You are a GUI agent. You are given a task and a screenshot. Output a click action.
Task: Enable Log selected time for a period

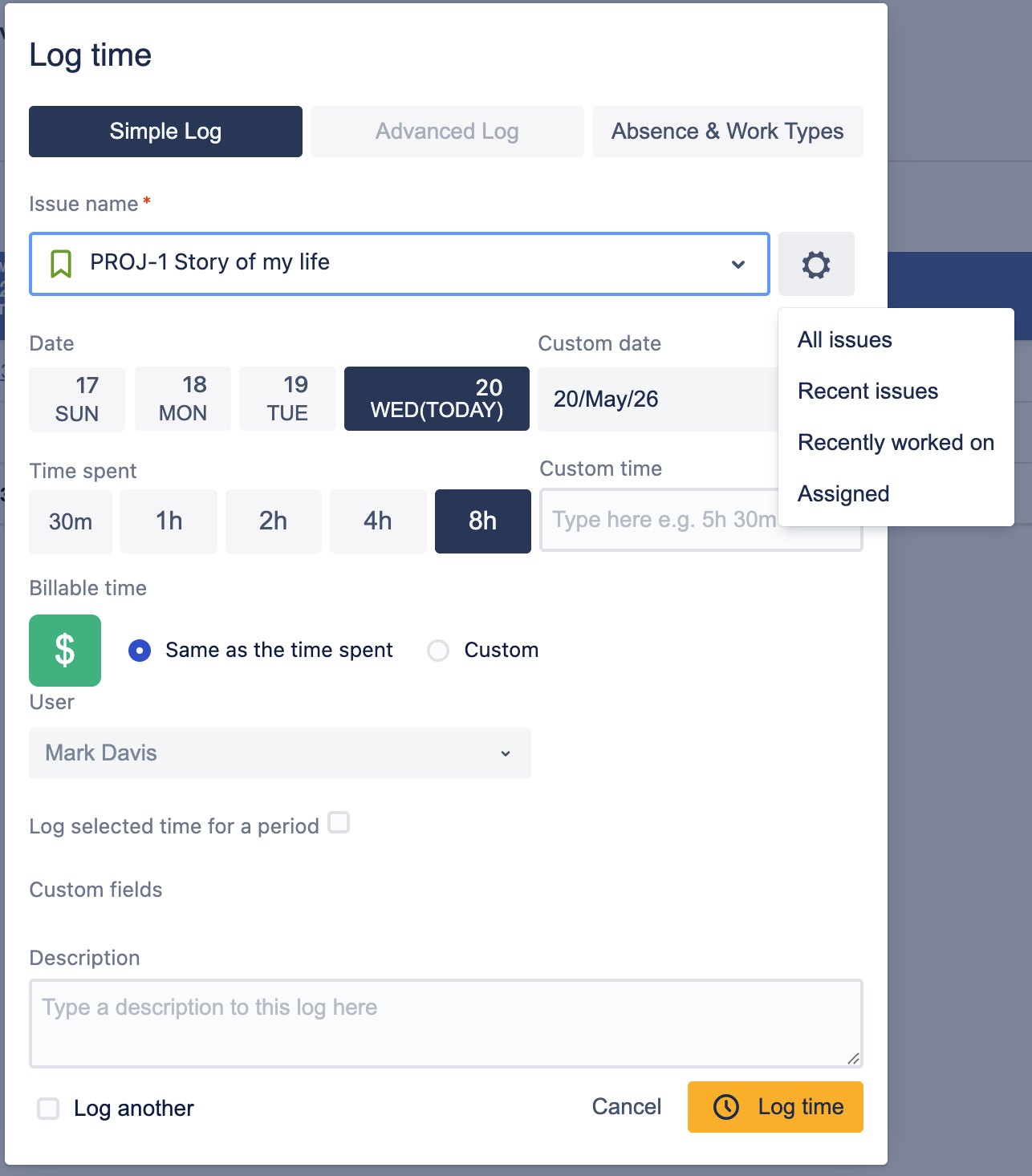[339, 822]
